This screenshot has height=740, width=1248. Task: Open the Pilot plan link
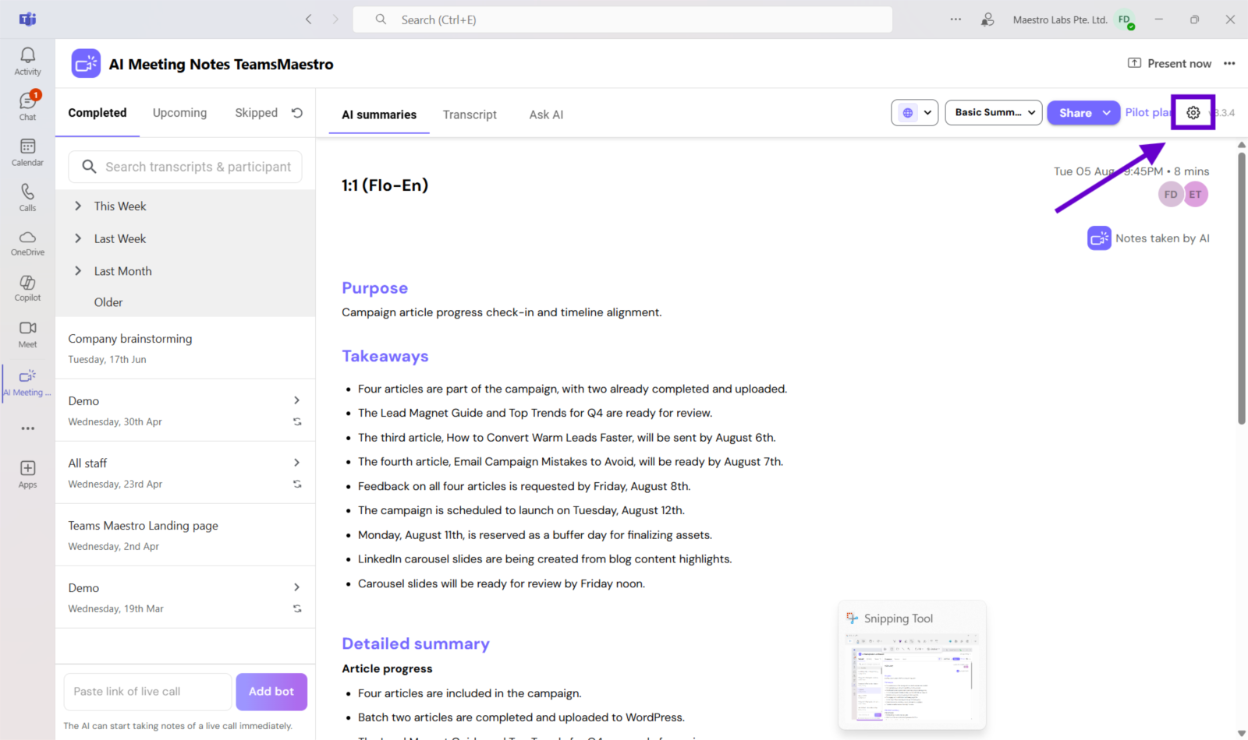click(x=1149, y=113)
